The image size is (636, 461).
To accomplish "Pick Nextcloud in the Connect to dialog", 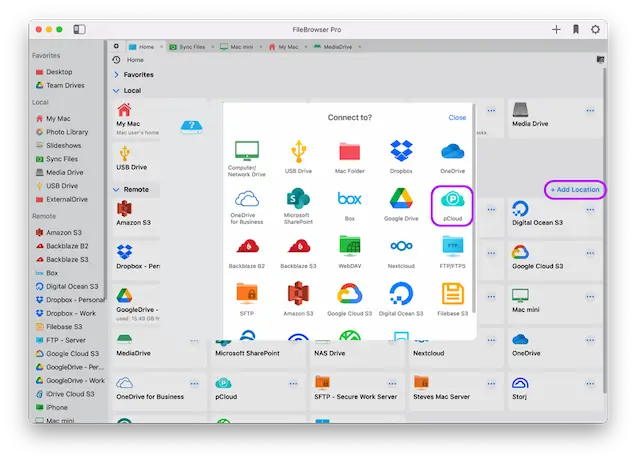I will tap(401, 253).
